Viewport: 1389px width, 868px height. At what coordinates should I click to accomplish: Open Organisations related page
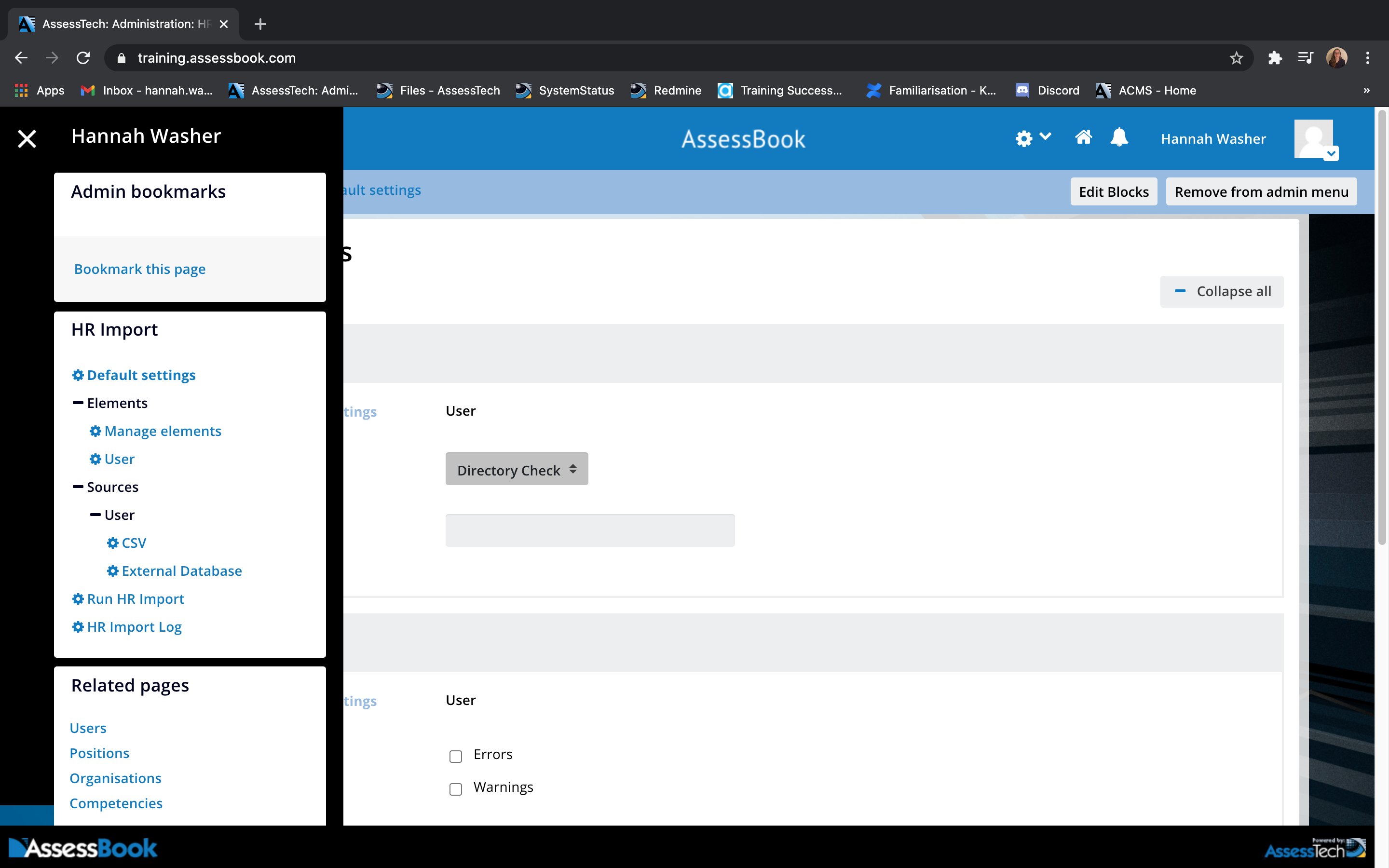pyautogui.click(x=115, y=778)
